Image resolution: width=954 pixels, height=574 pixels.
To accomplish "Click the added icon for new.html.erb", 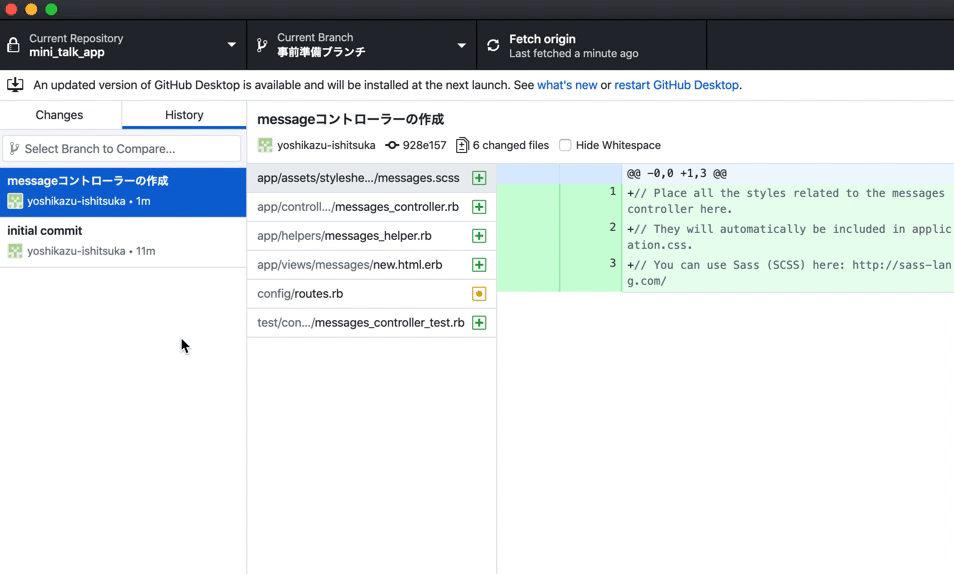I will 479,265.
